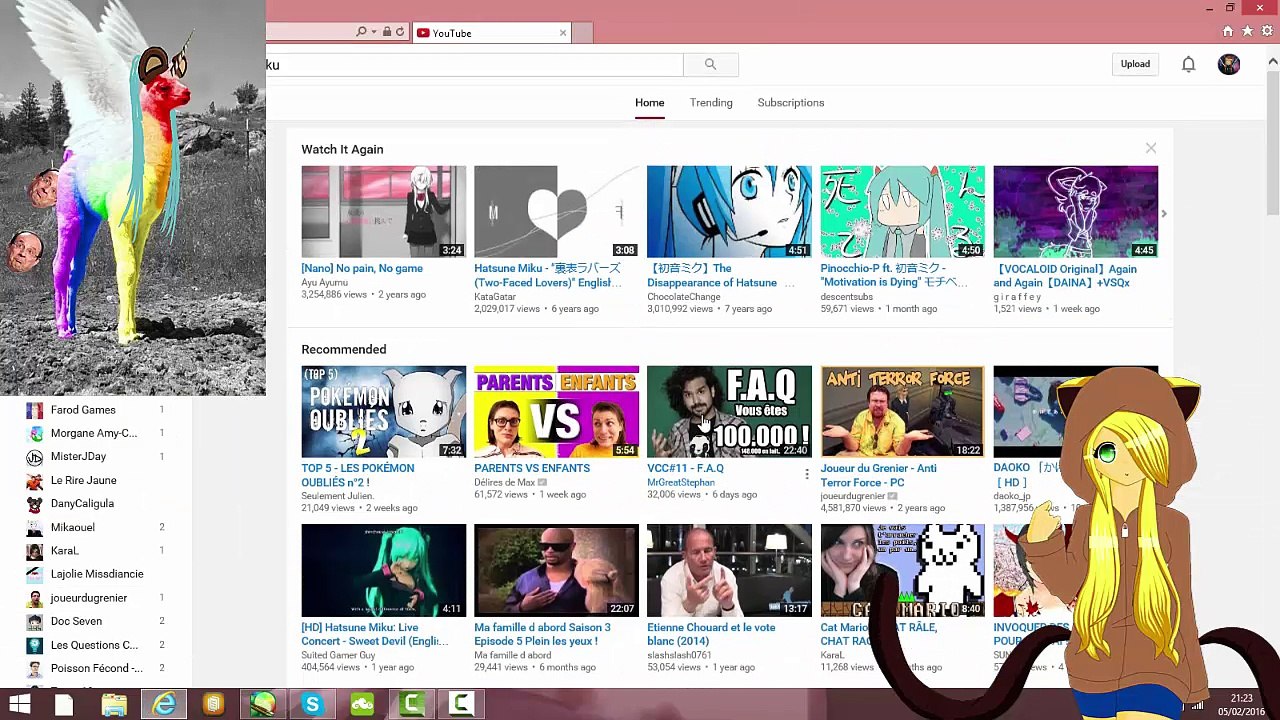
Task: Go to ChocolateChange channel link
Action: point(684,297)
